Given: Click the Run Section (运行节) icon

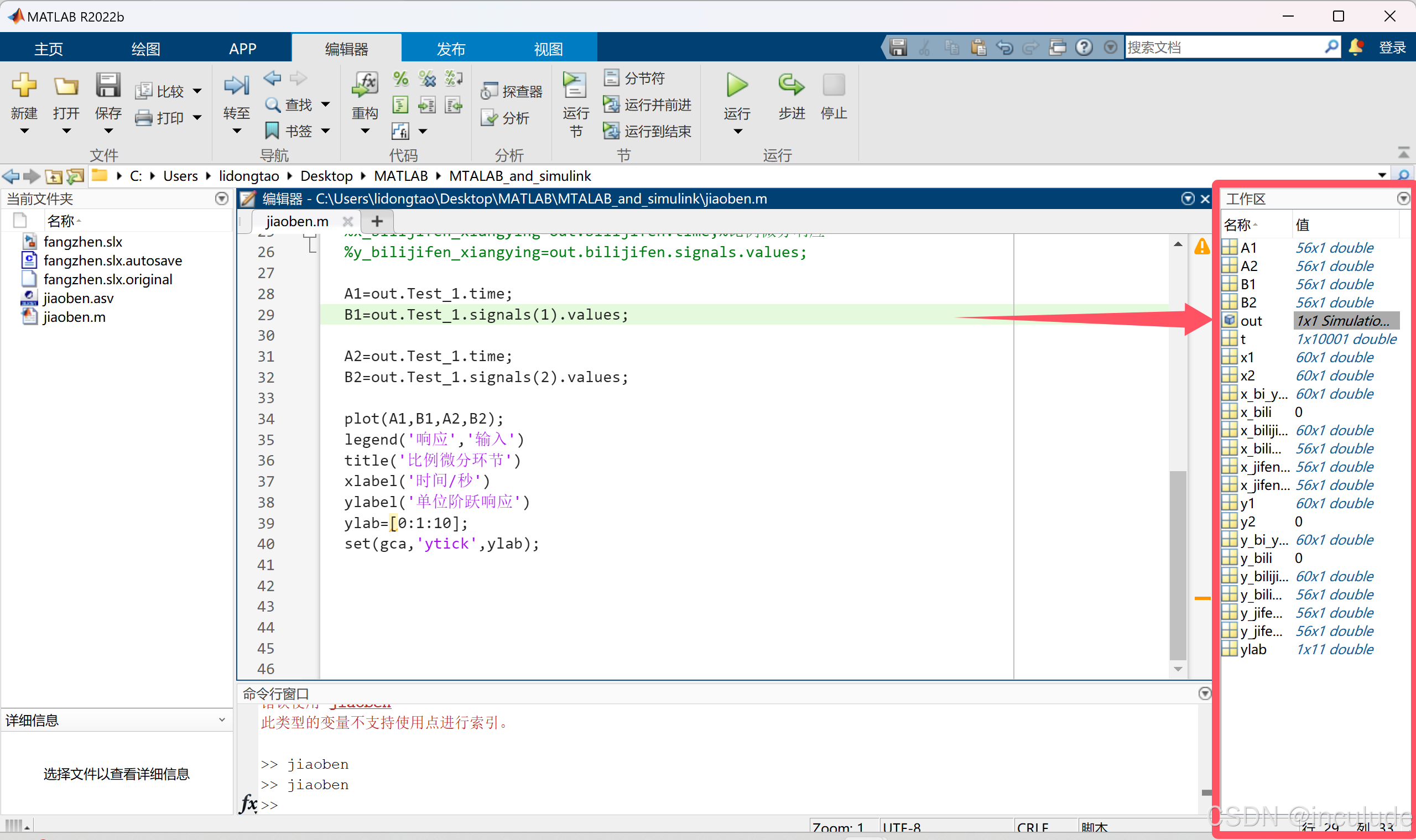Looking at the screenshot, I should [x=575, y=86].
